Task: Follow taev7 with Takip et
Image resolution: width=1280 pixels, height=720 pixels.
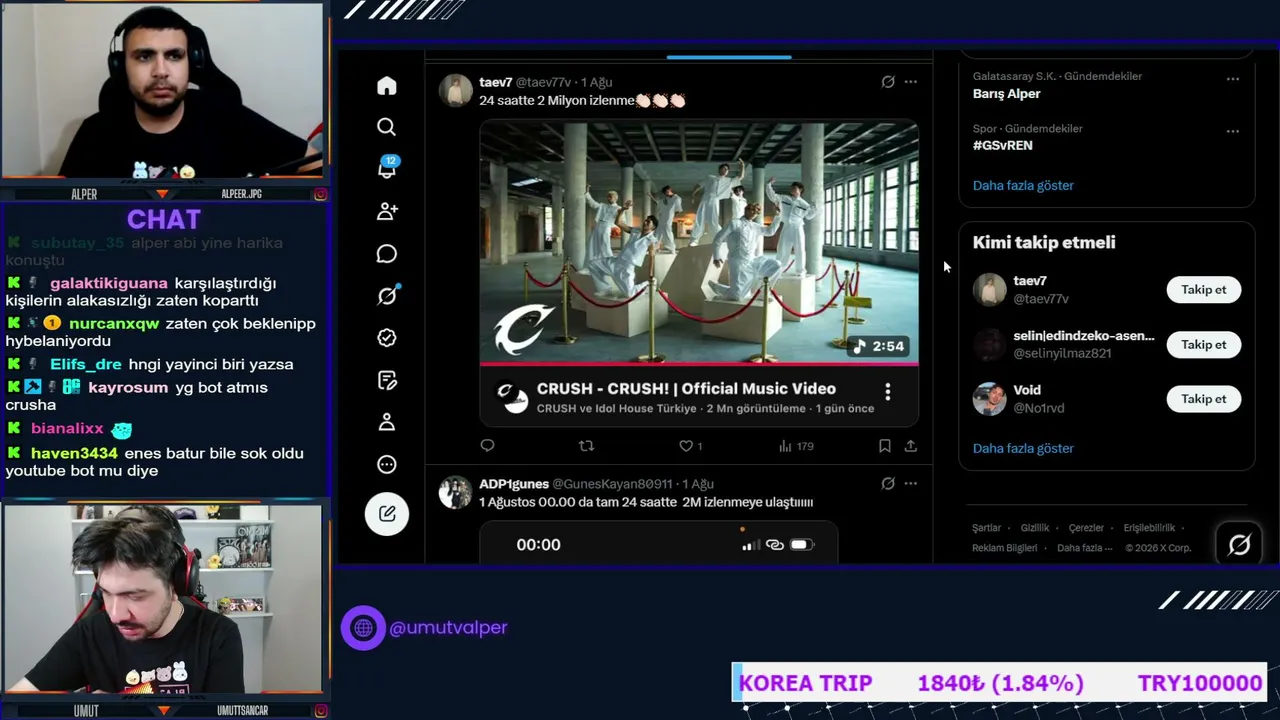Action: [x=1204, y=290]
